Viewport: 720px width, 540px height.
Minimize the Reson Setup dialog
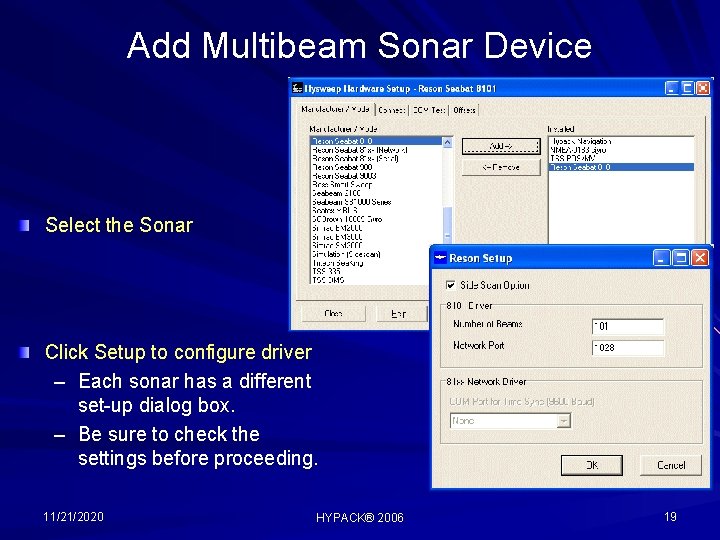[x=661, y=258]
